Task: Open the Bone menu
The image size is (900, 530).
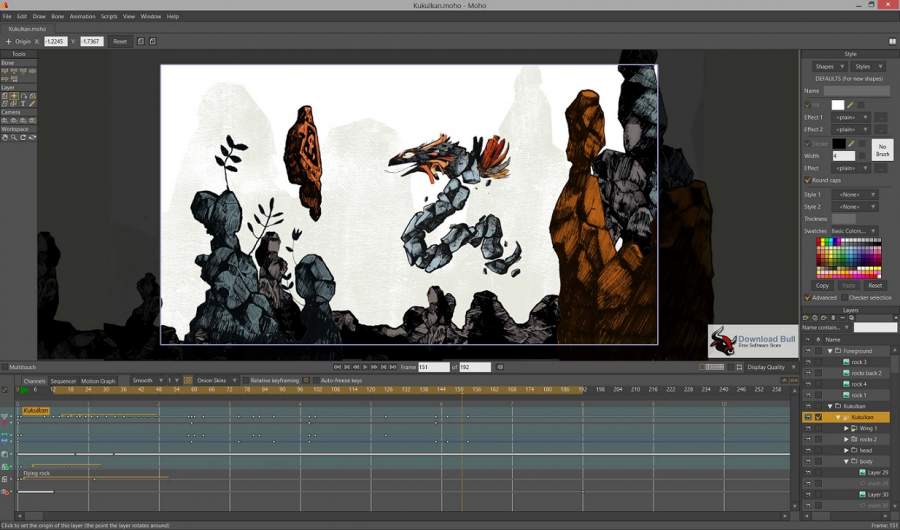Action: tap(57, 17)
